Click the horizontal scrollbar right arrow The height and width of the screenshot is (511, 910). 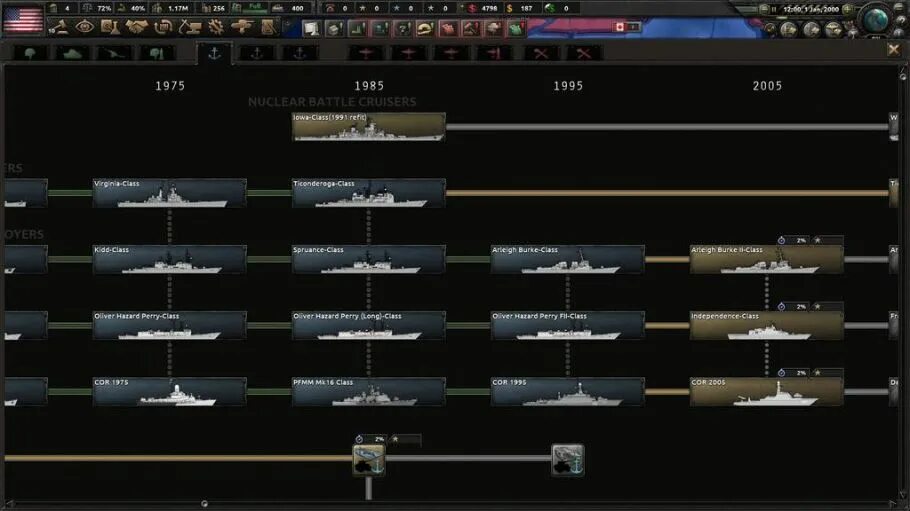pos(893,503)
